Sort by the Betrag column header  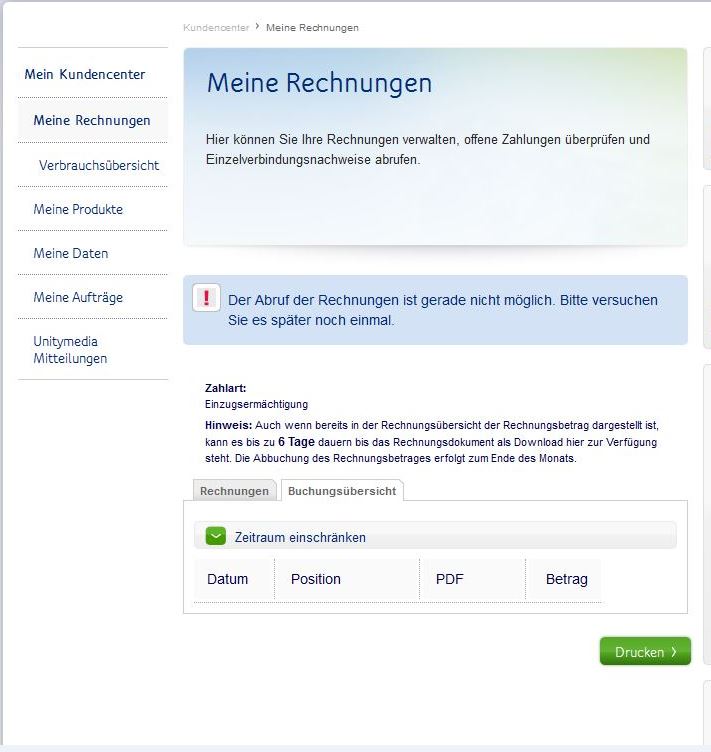567,579
